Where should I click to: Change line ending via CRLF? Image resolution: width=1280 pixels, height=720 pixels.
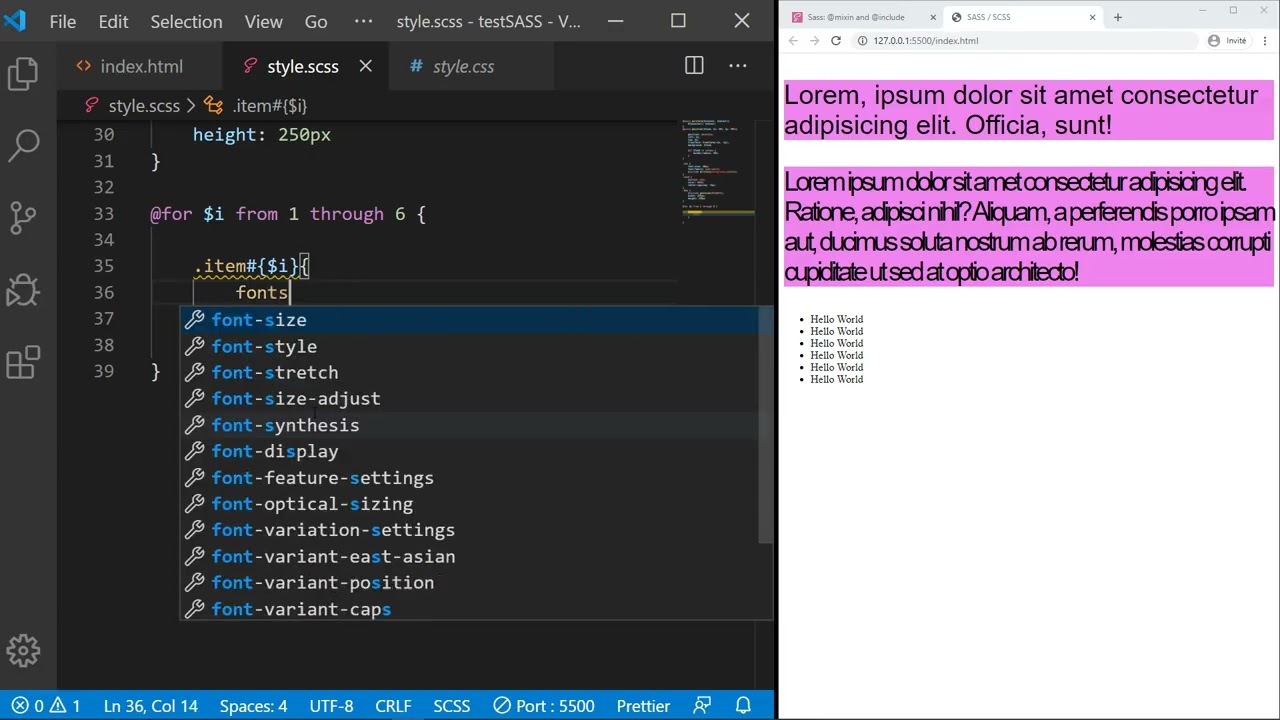point(393,706)
